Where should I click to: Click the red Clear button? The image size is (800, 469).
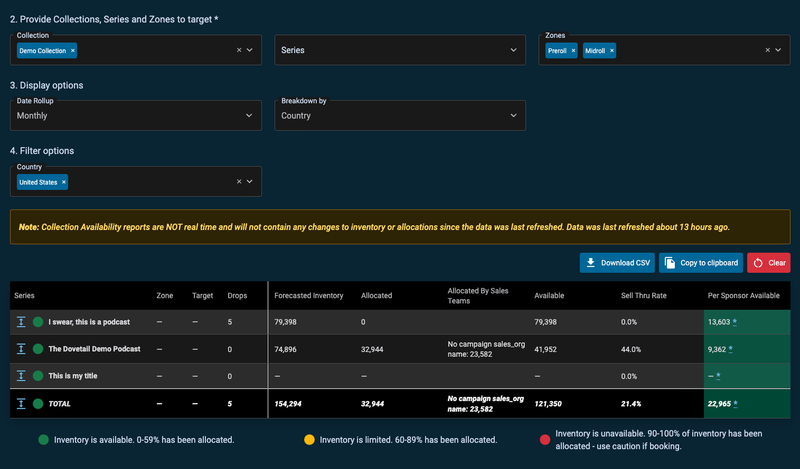[769, 263]
